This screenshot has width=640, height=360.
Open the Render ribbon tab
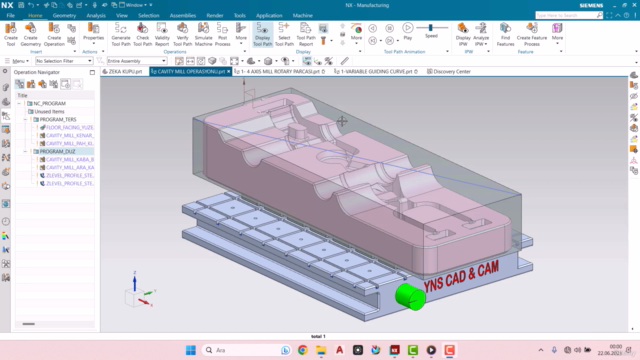[x=215, y=16]
